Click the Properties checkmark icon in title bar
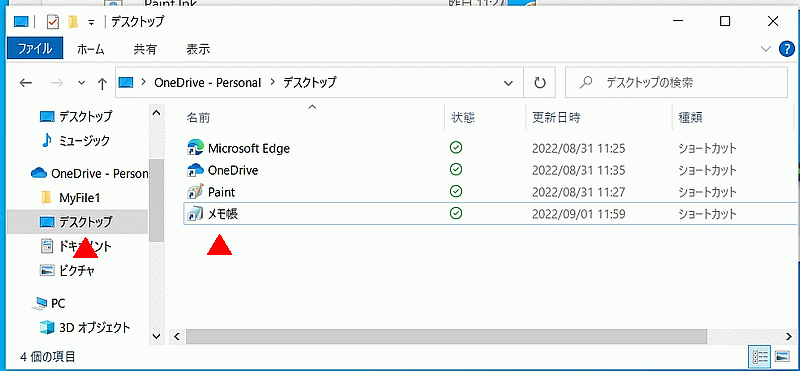Viewport: 800px width, 371px height. pyautogui.click(x=53, y=22)
